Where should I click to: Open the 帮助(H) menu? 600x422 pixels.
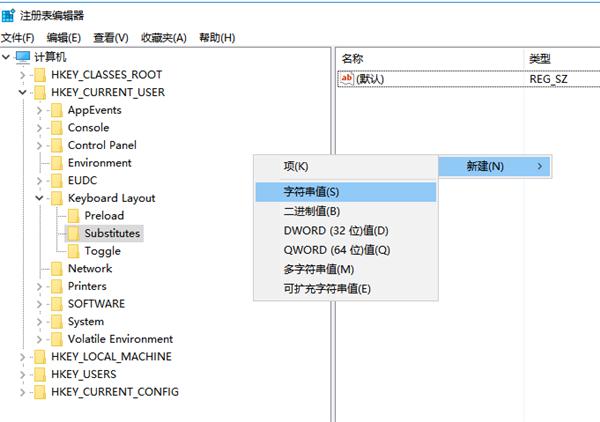click(217, 38)
